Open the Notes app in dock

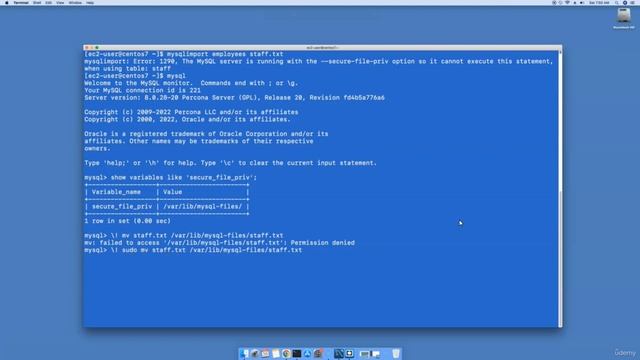[276, 353]
